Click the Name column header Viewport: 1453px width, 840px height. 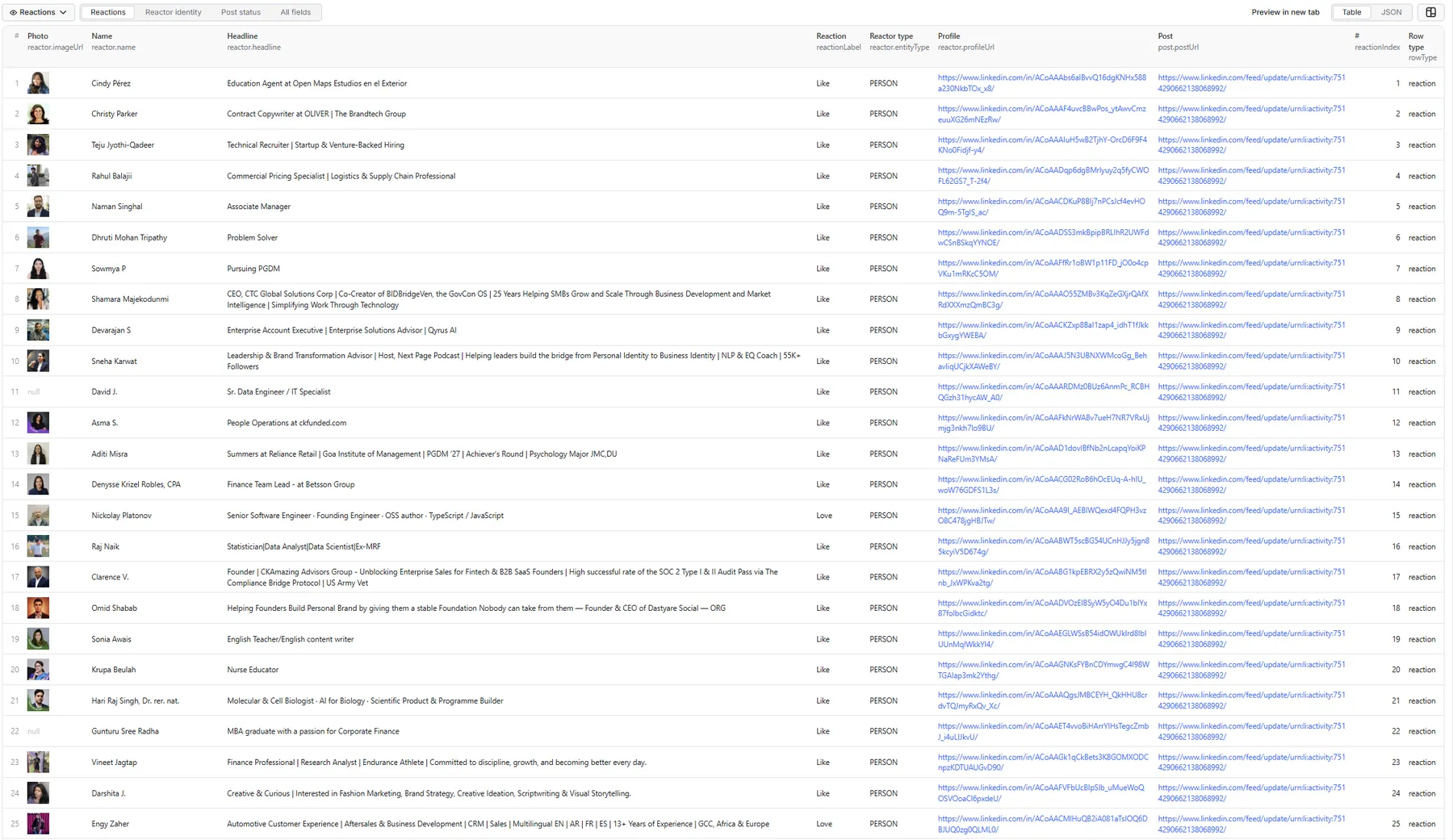pos(113,41)
